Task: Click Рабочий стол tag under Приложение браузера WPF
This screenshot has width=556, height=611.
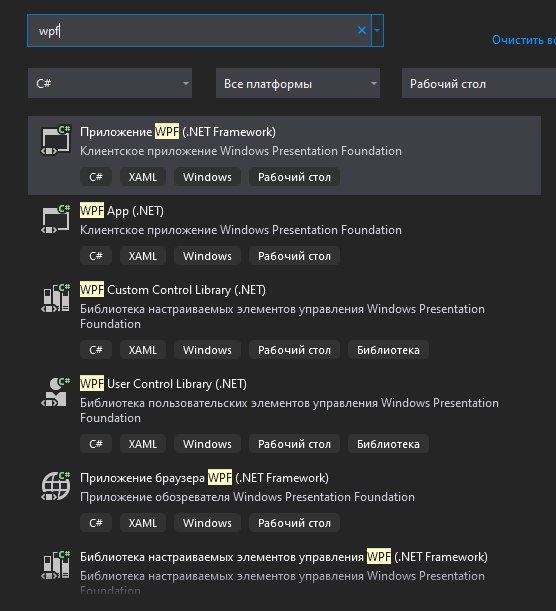Action: [x=294, y=523]
